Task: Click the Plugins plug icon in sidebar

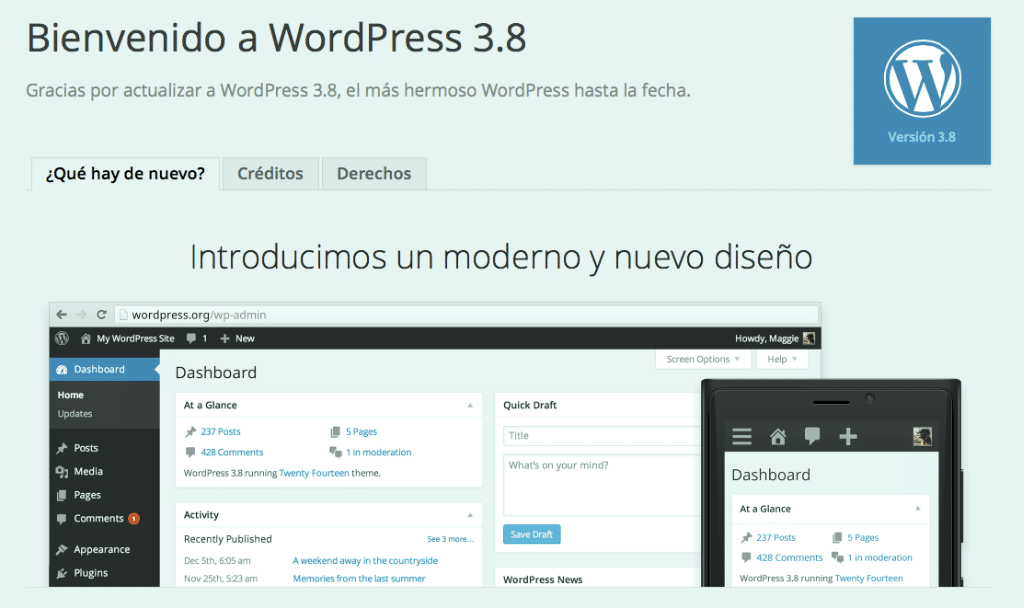Action: click(62, 573)
